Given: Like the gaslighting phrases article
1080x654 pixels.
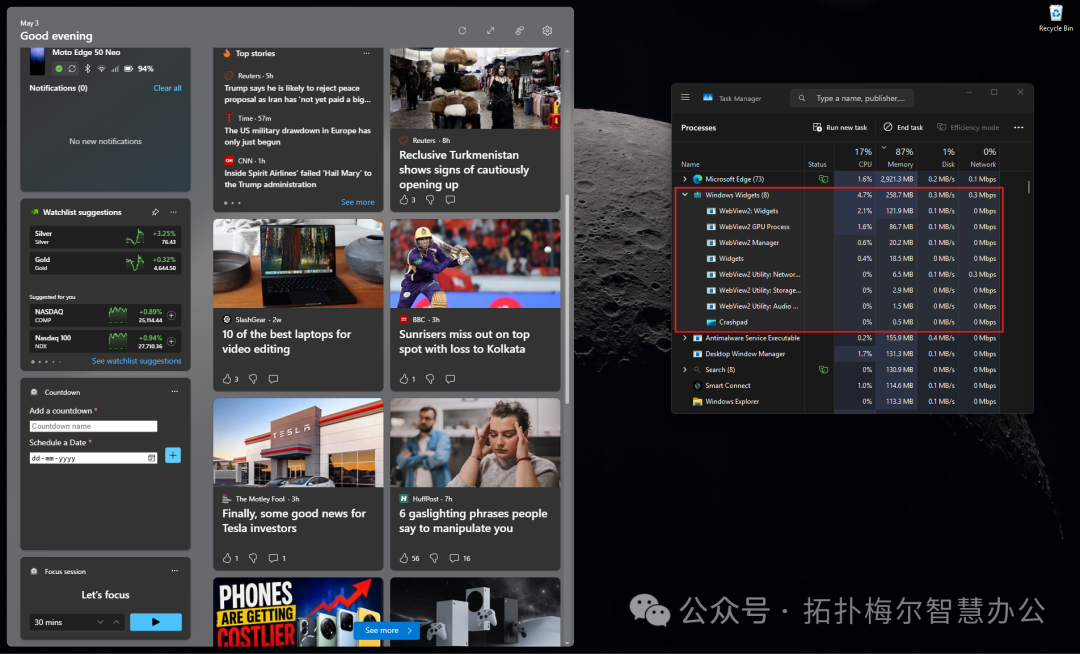Looking at the screenshot, I should 404,558.
